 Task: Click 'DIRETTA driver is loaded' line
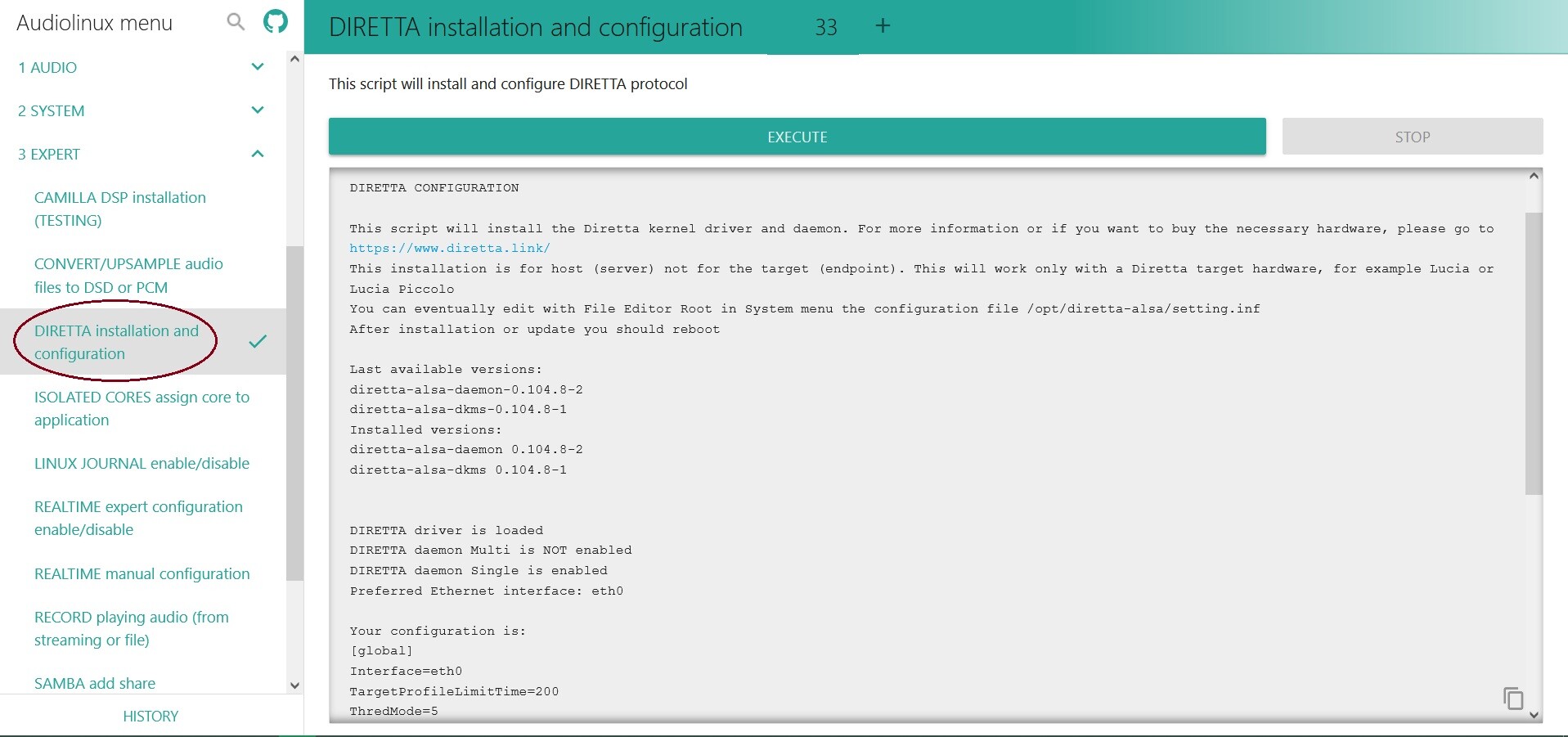(447, 530)
